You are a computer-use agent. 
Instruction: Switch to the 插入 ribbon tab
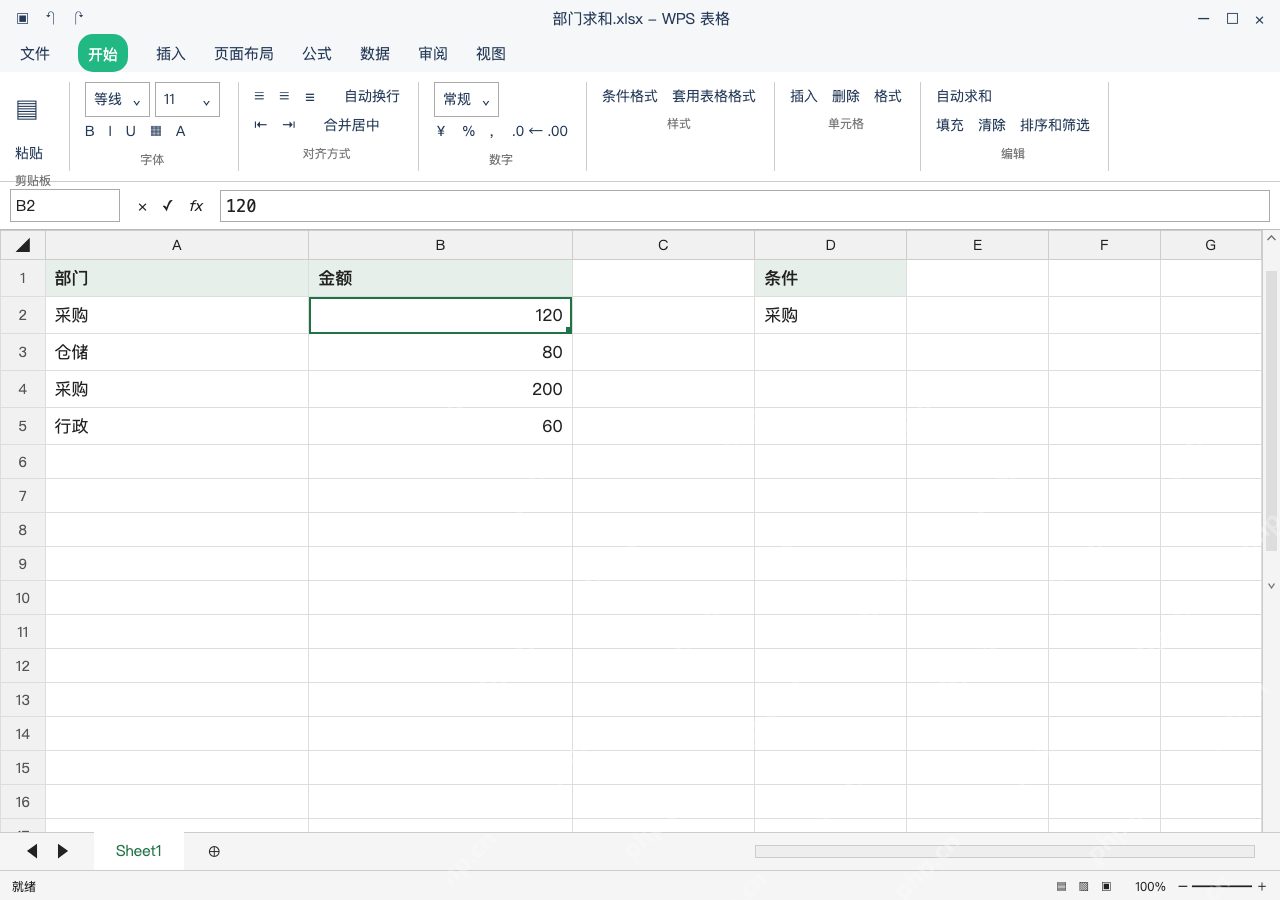pyautogui.click(x=171, y=54)
